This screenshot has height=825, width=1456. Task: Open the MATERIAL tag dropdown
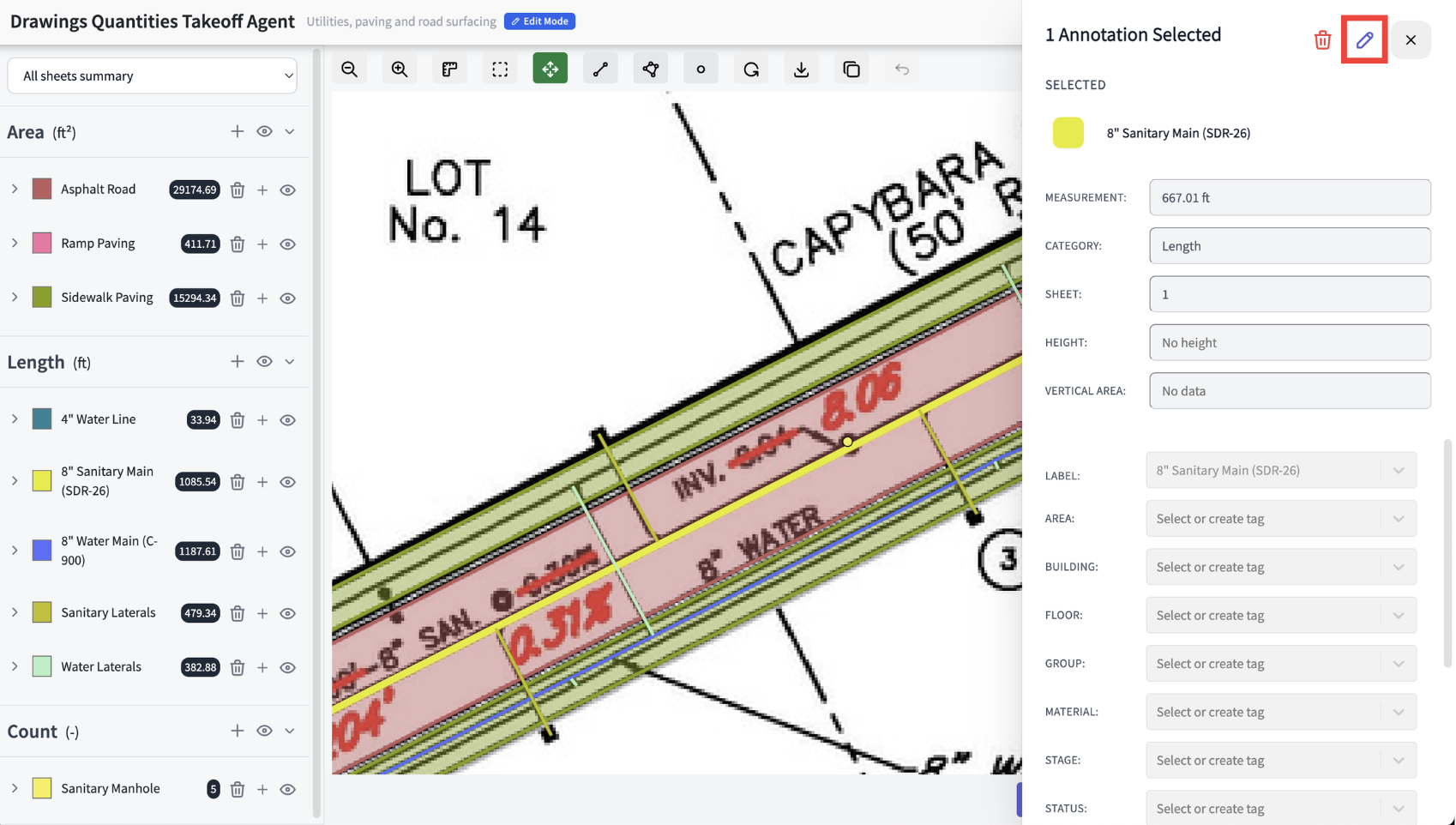(1281, 712)
